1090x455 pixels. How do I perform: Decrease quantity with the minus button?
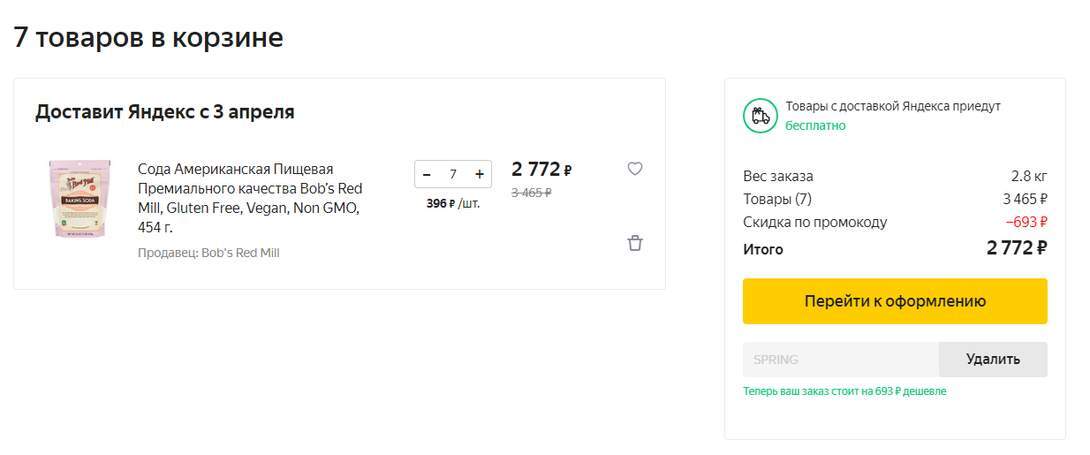pos(427,174)
